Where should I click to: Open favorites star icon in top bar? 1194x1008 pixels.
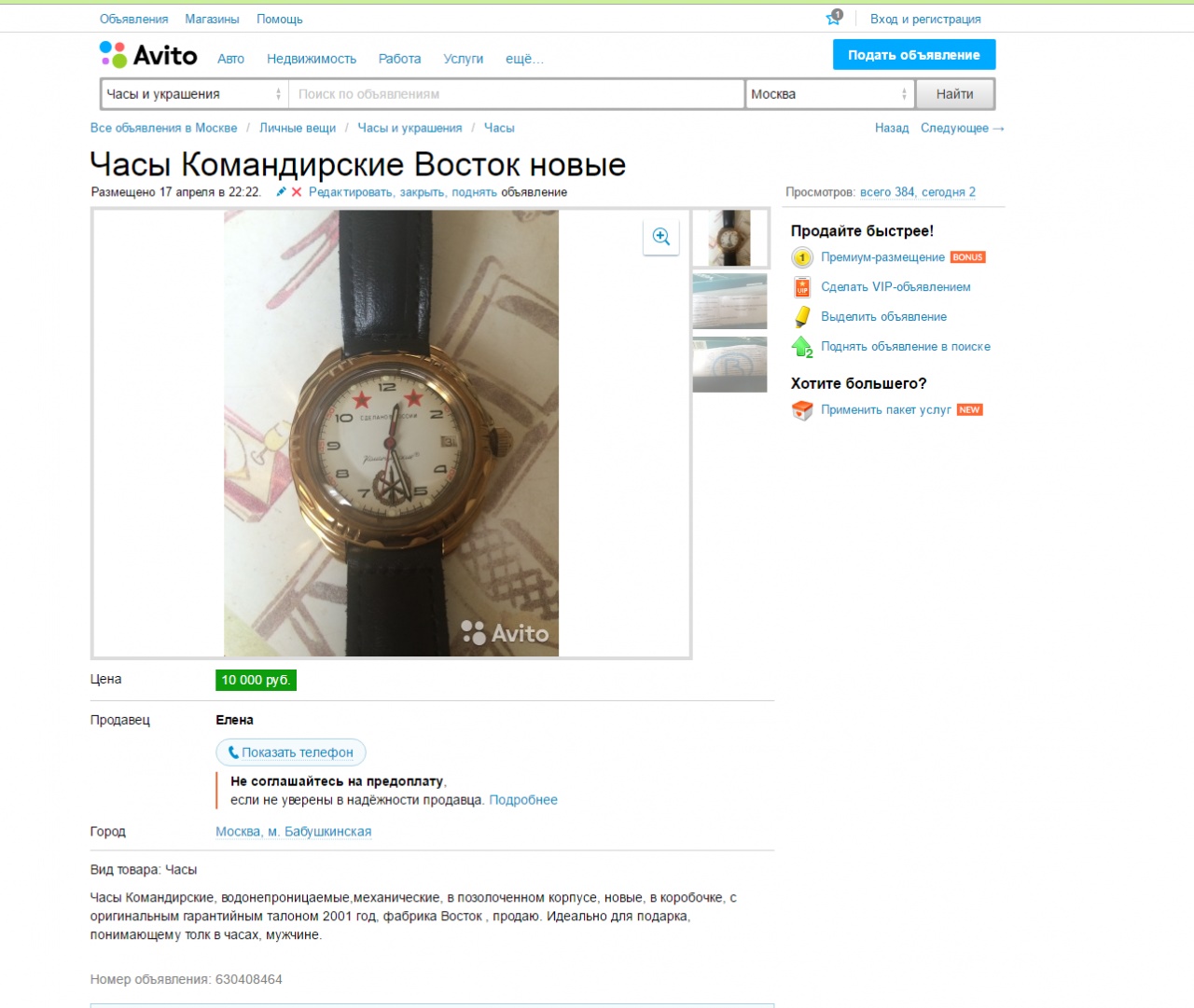tap(834, 18)
